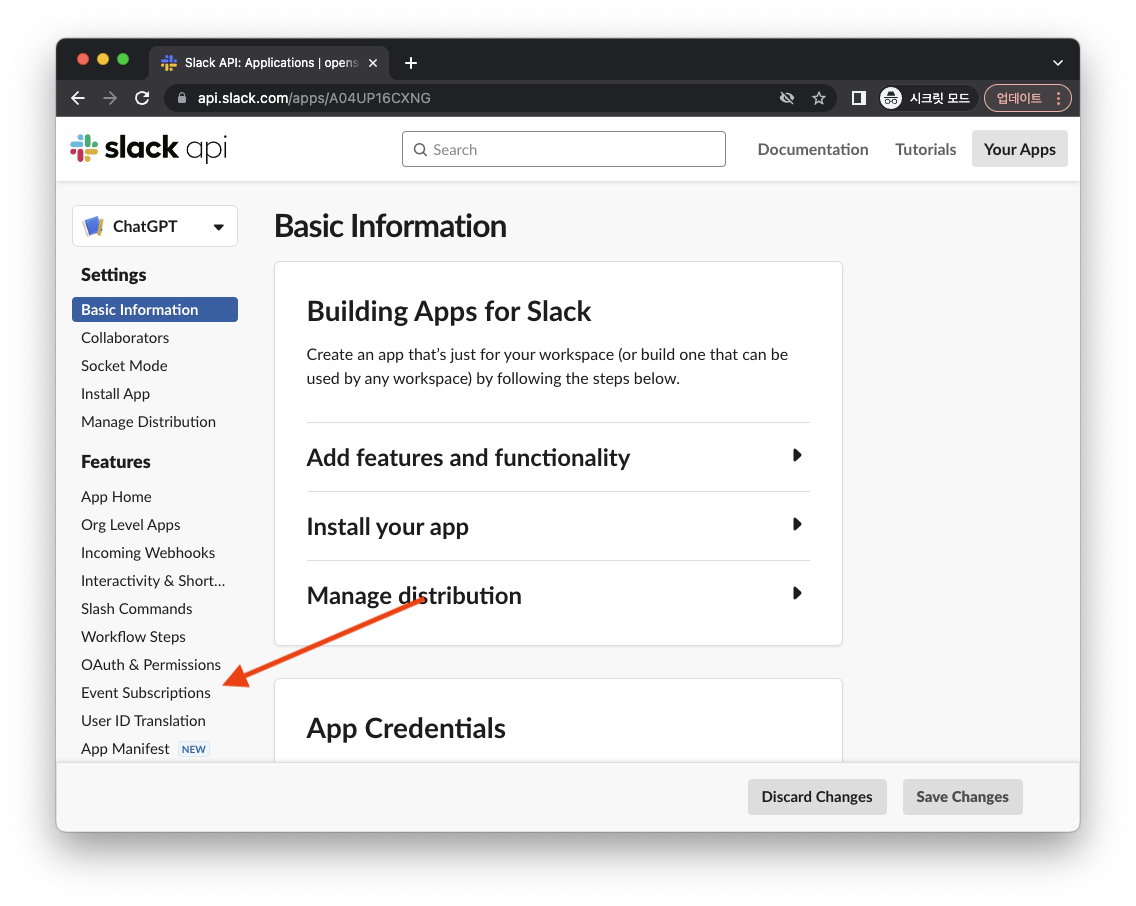
Task: Click the browser forward arrow
Action: (x=110, y=98)
